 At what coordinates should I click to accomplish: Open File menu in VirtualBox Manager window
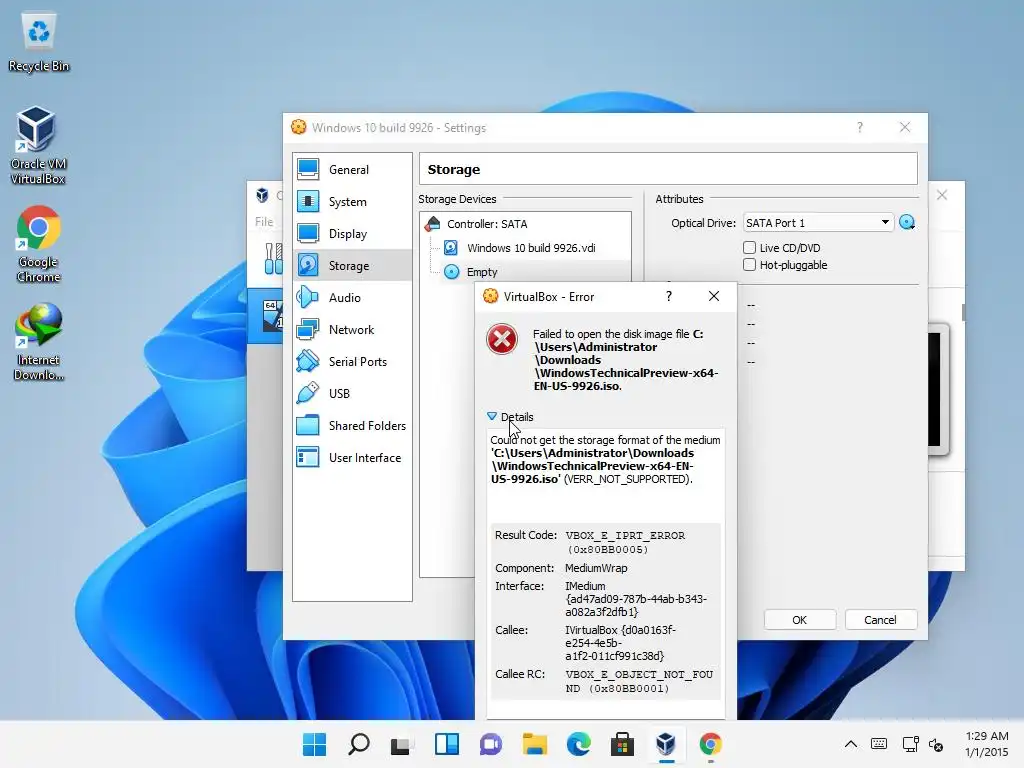point(264,222)
